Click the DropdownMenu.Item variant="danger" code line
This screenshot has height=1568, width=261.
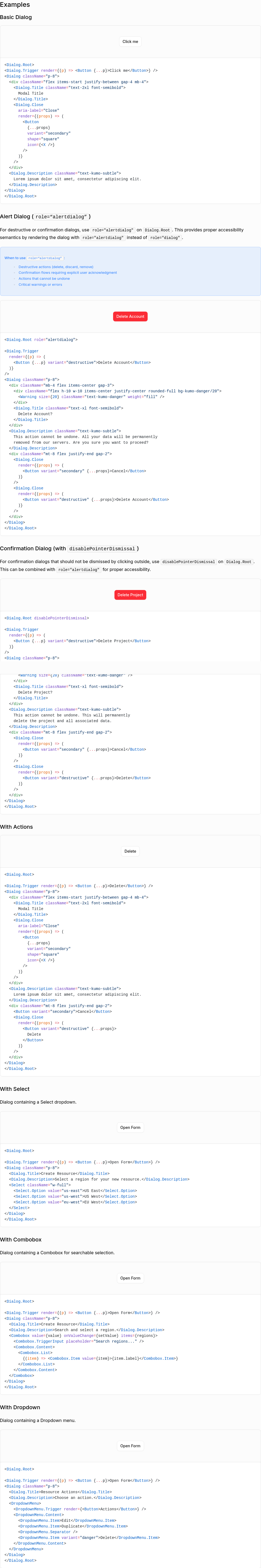click(x=89, y=1538)
